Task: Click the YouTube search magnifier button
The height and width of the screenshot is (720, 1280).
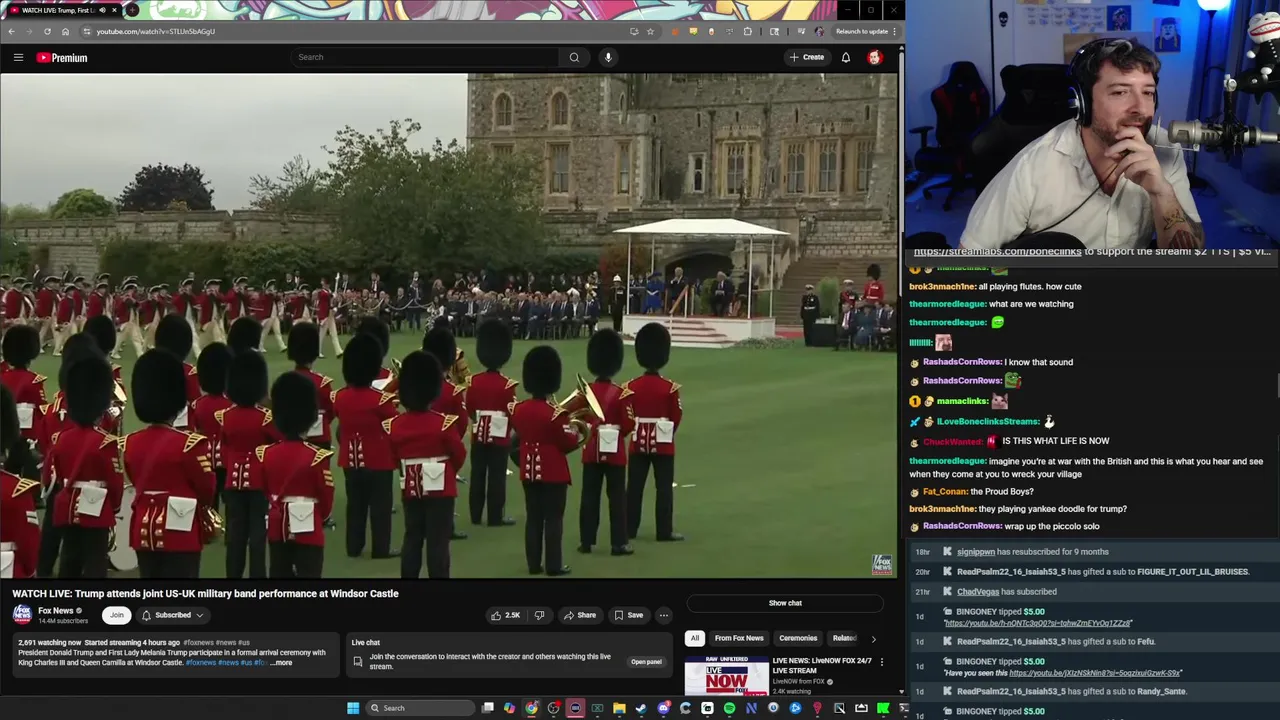Action: click(574, 57)
